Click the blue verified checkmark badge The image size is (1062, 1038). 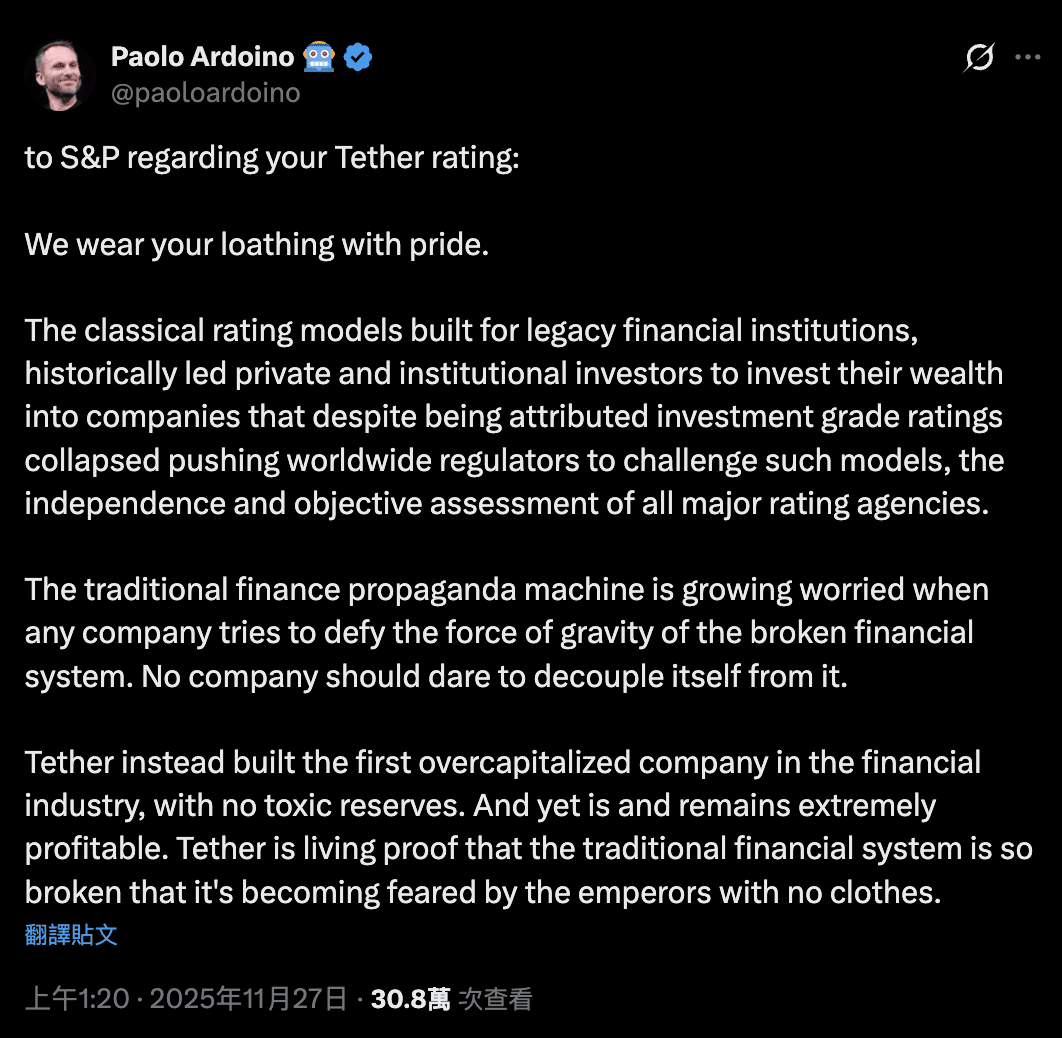pos(357,57)
